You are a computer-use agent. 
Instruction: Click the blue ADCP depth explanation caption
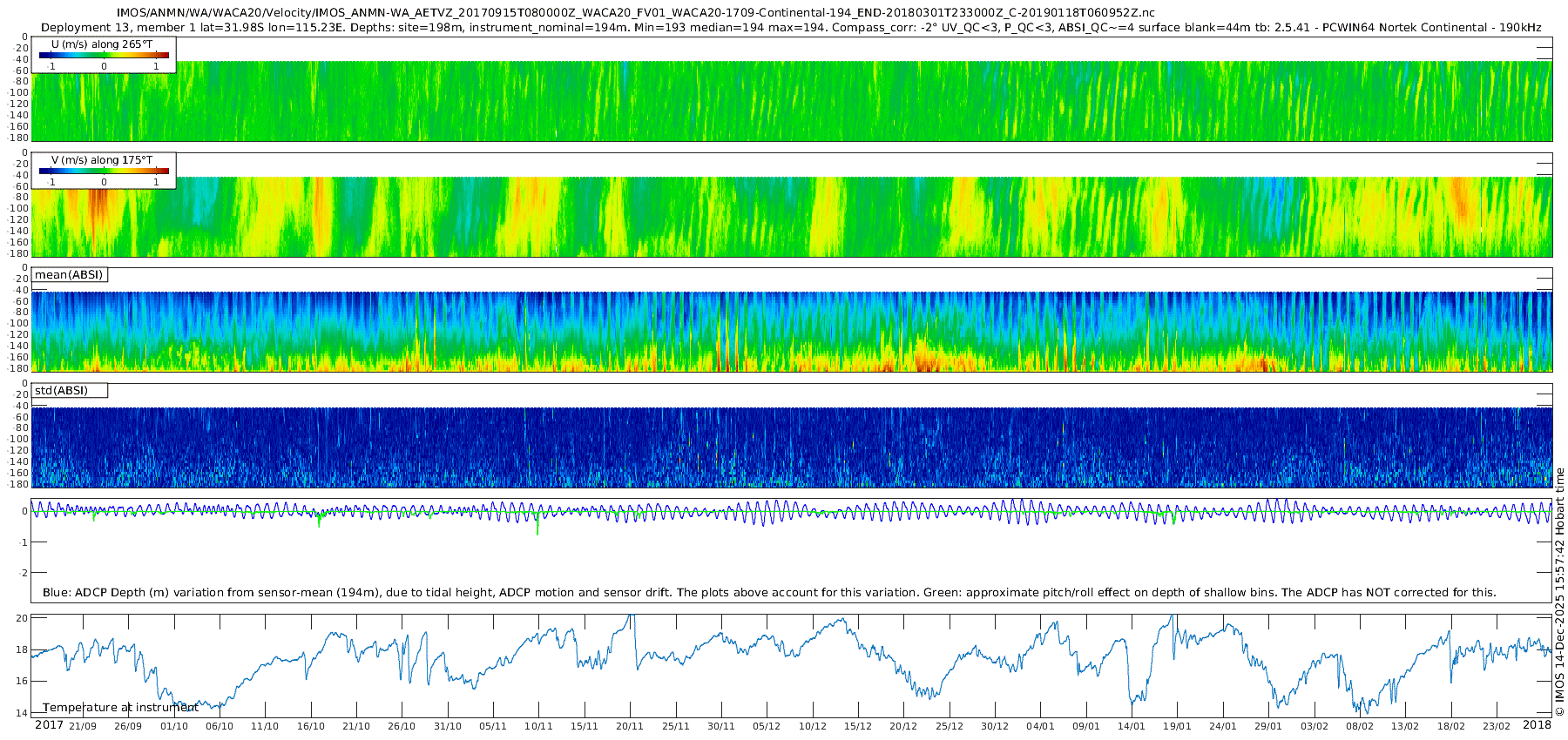coord(769,593)
